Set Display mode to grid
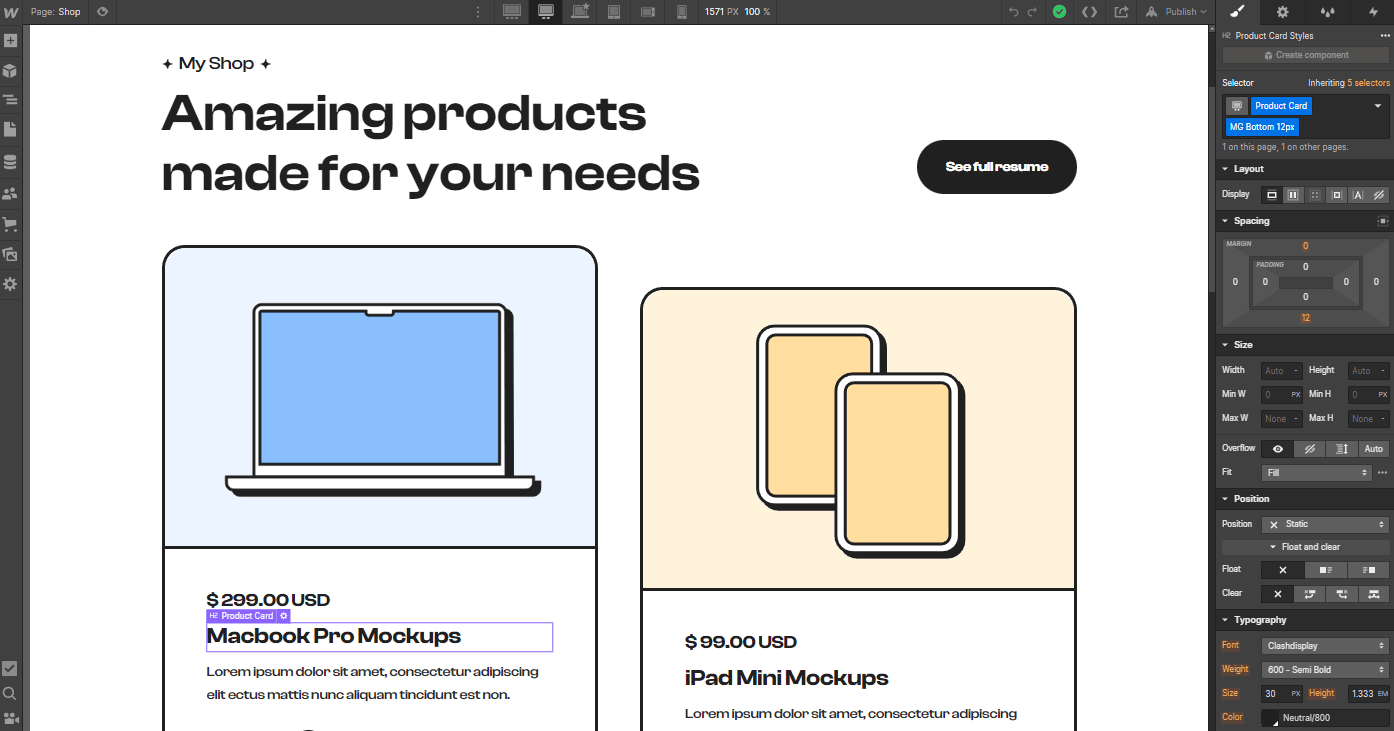 (1314, 194)
